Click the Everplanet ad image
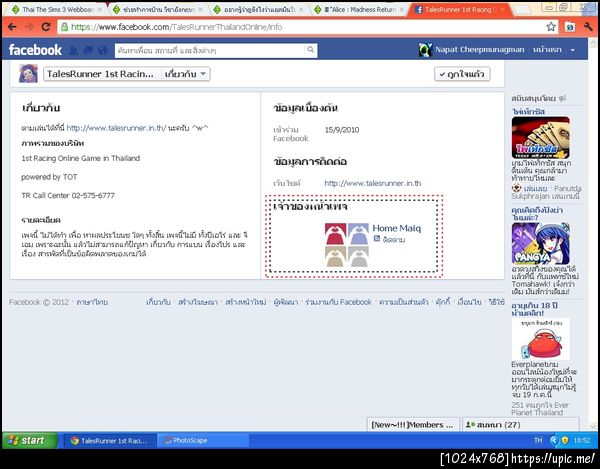 click(x=540, y=339)
